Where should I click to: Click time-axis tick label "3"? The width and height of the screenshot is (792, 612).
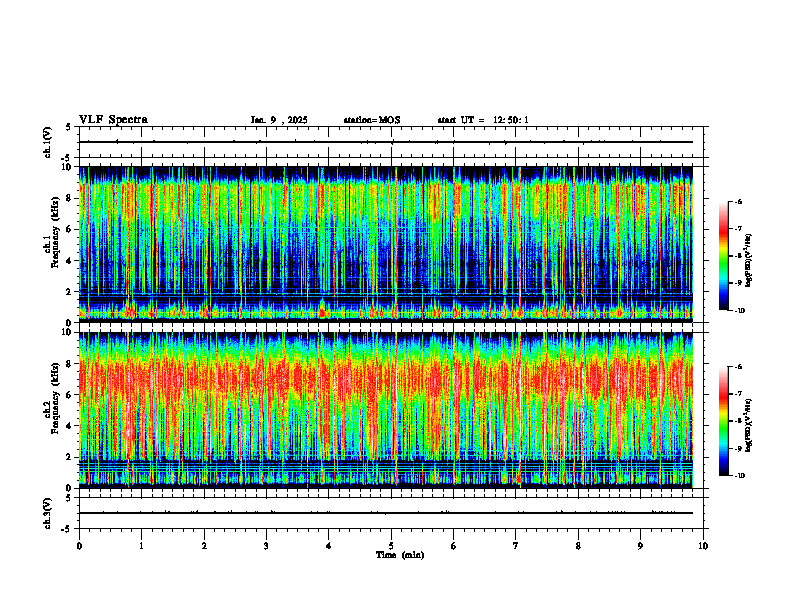(x=266, y=546)
